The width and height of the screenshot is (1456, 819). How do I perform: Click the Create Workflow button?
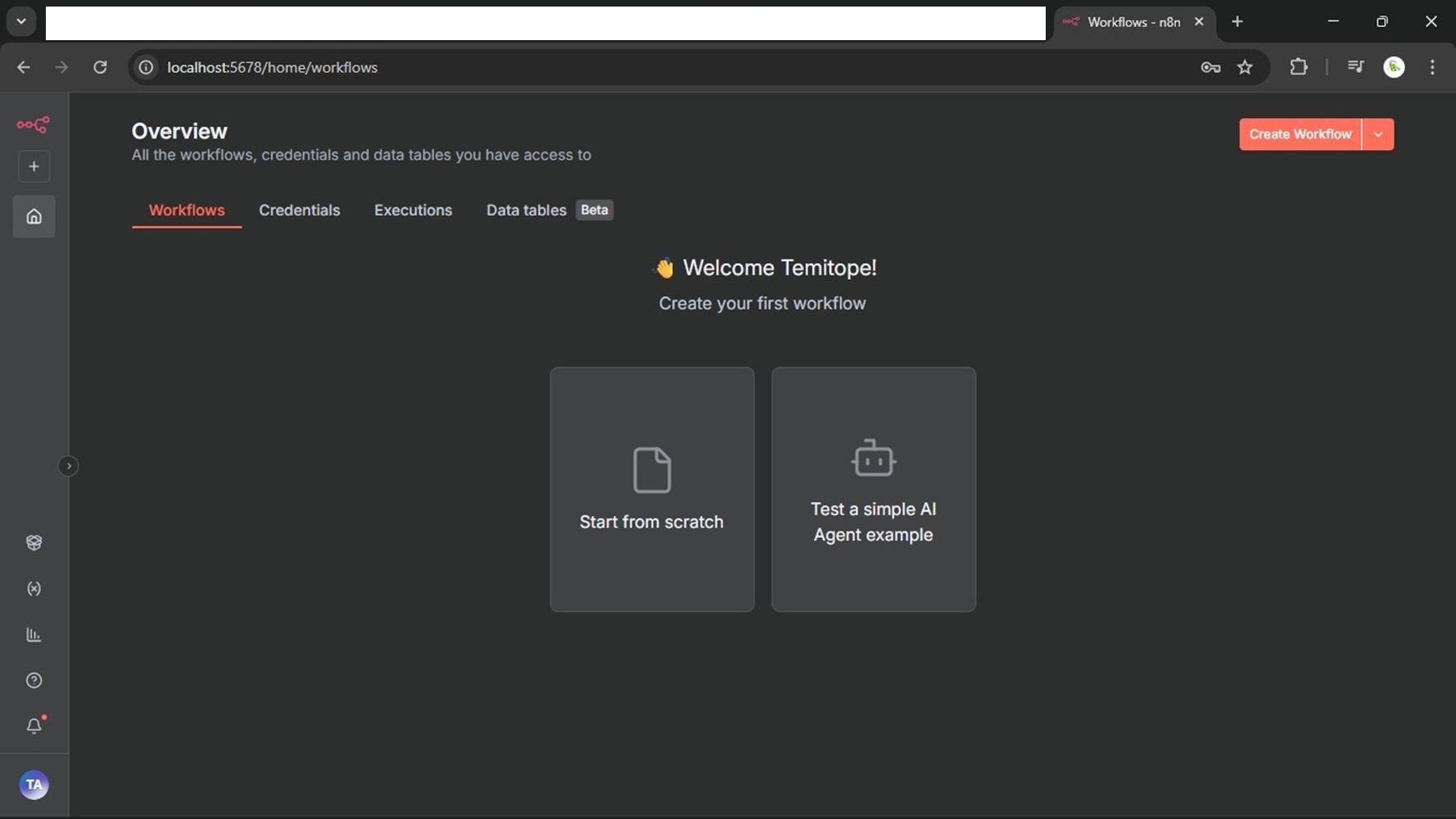click(x=1300, y=134)
